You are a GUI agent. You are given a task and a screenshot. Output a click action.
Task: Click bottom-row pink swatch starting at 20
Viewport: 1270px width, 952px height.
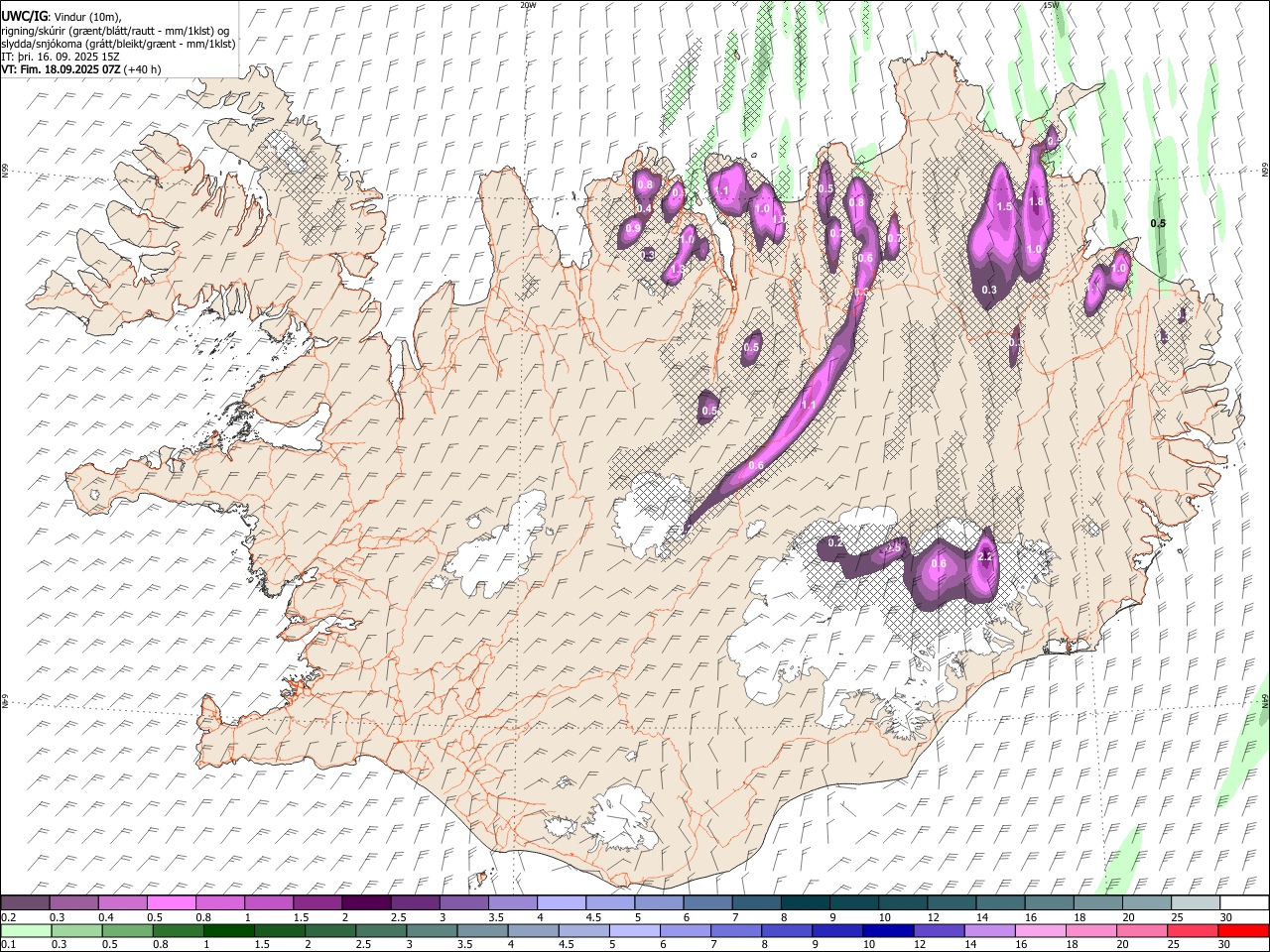(1141, 931)
